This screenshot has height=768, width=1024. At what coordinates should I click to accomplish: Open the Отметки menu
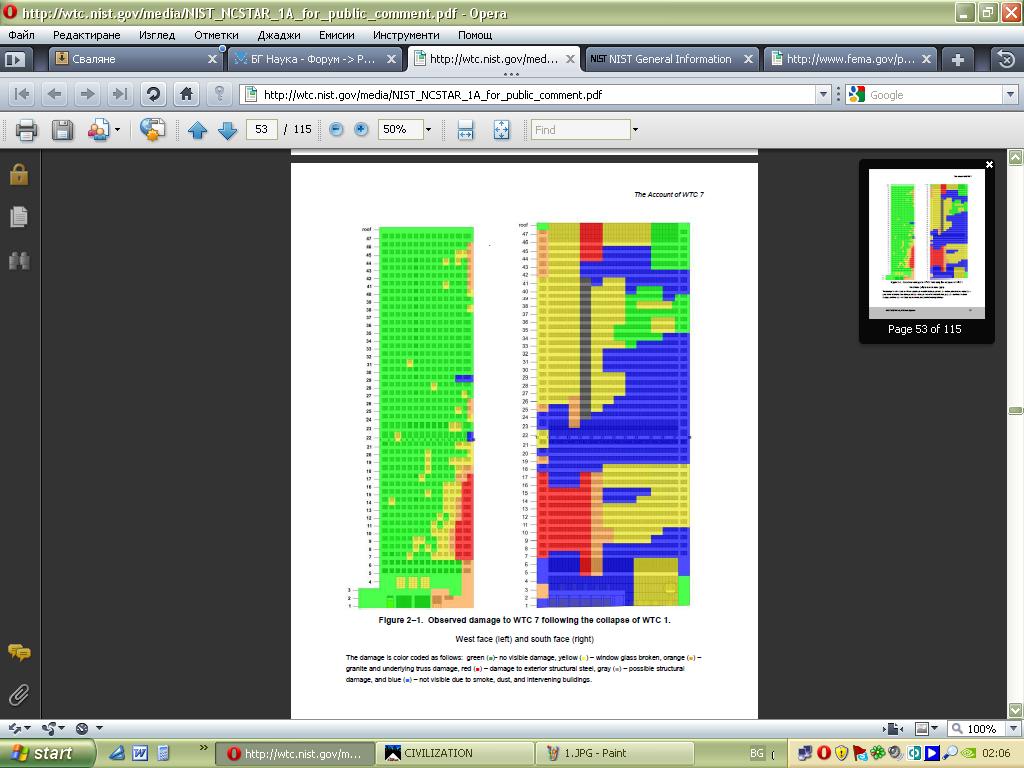click(x=216, y=35)
